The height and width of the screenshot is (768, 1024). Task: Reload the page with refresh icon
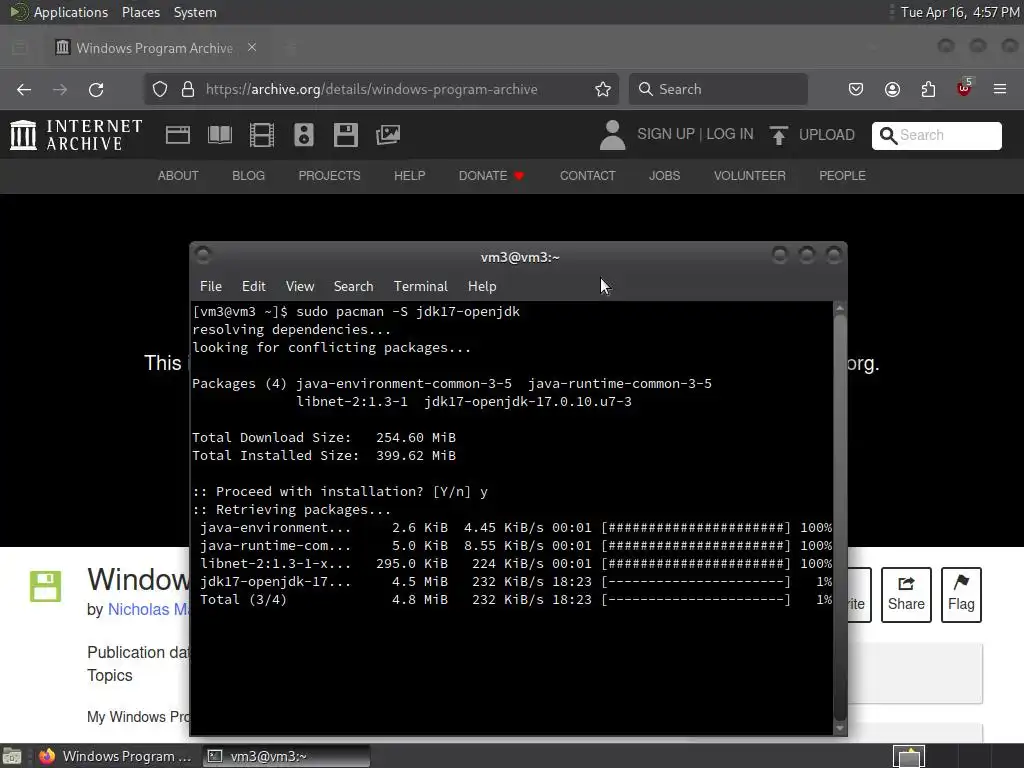point(96,89)
